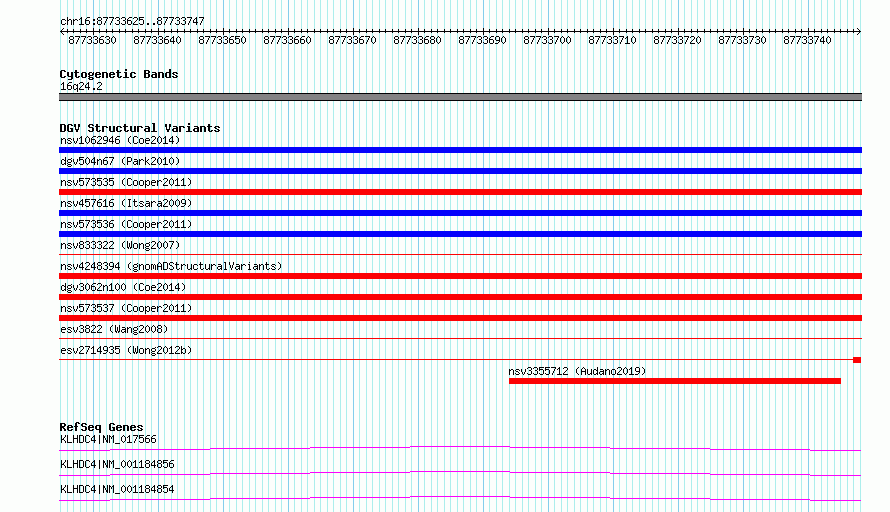This screenshot has height=512, width=890.
Task: Click ruler position 87733630
Action: click(92, 40)
